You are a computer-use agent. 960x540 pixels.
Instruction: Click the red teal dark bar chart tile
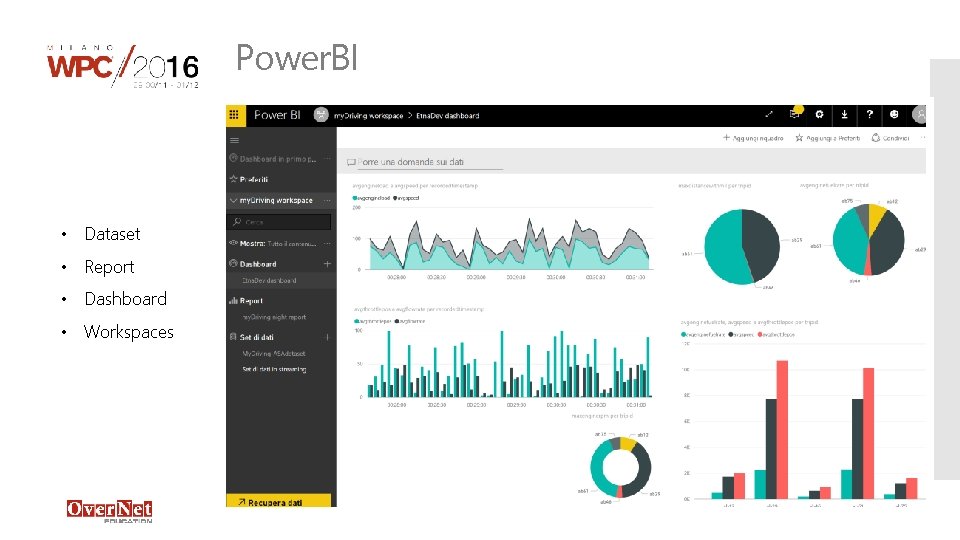click(802, 413)
